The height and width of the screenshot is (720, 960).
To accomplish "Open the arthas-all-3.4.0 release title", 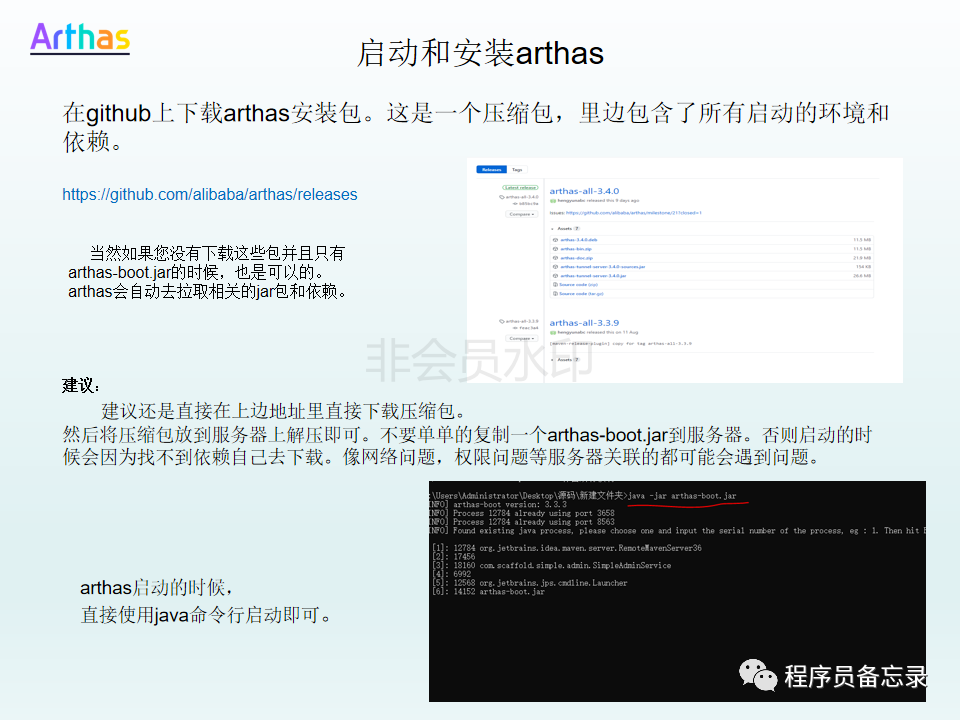I will (x=584, y=191).
